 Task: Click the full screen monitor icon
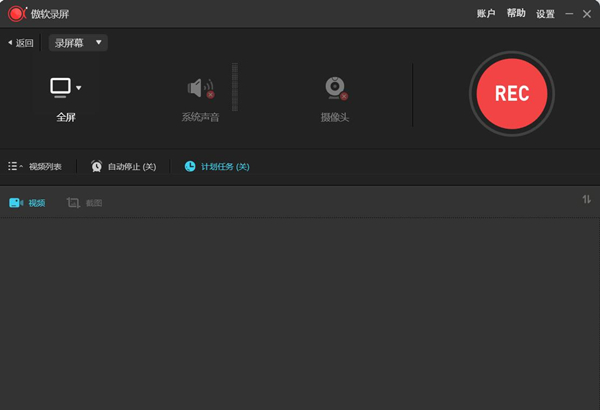pos(60,88)
